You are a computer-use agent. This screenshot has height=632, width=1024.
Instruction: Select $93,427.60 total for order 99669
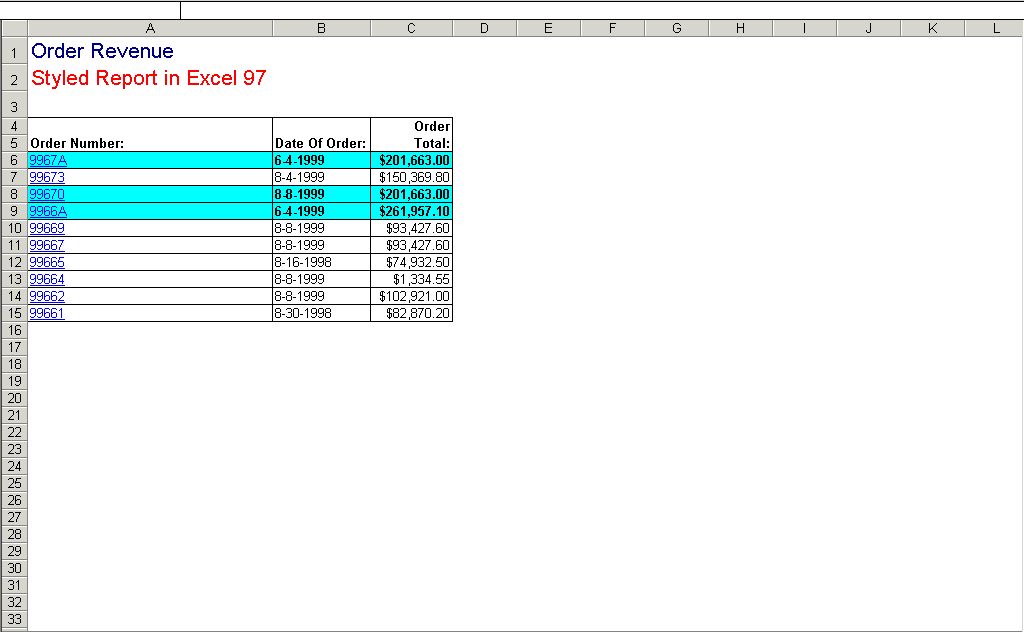[x=411, y=229]
